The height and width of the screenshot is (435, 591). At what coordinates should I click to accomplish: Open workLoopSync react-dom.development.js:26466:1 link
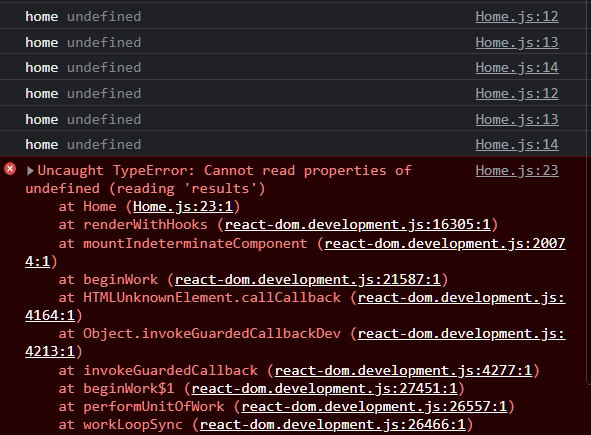pyautogui.click(x=332, y=424)
